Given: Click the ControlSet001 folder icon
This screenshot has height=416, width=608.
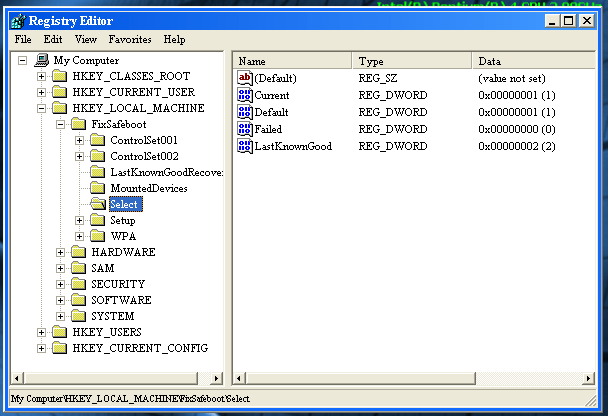Looking at the screenshot, I should coord(98,140).
